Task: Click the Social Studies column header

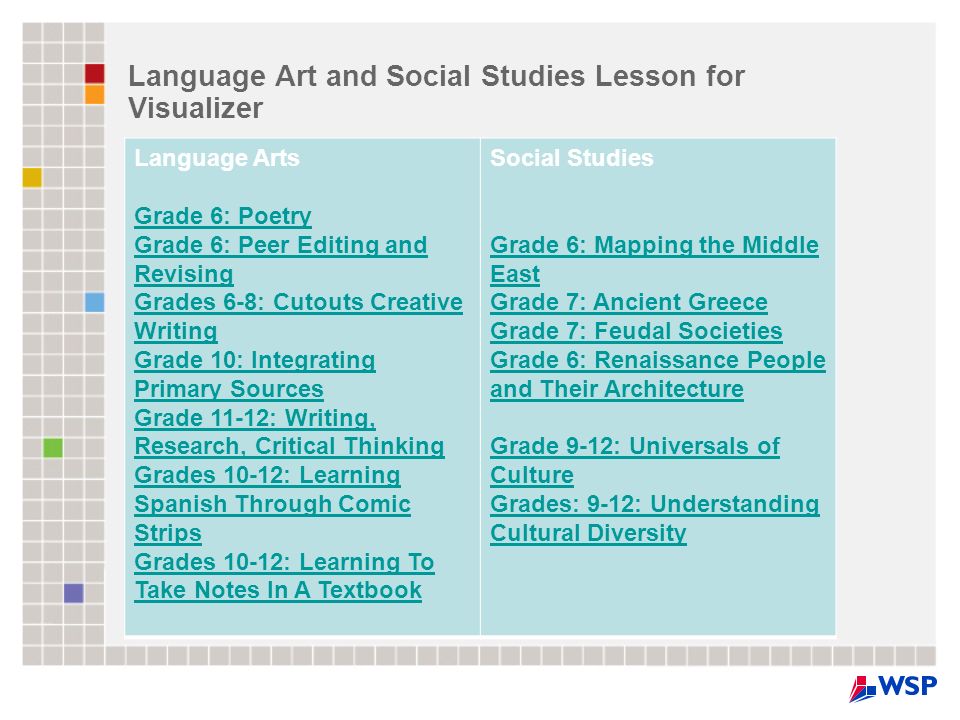Action: [571, 158]
